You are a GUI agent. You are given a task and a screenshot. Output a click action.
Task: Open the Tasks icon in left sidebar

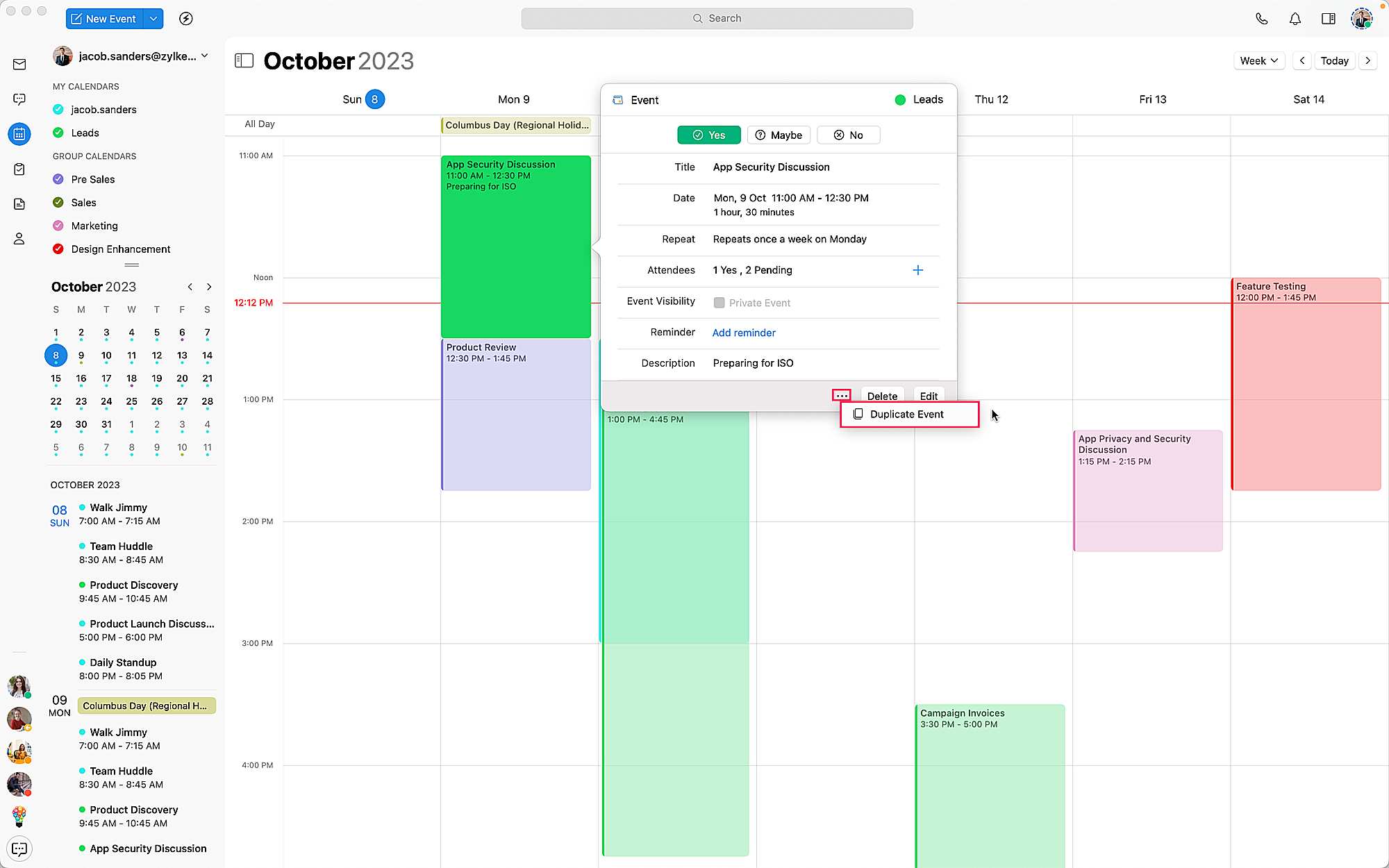(x=19, y=169)
